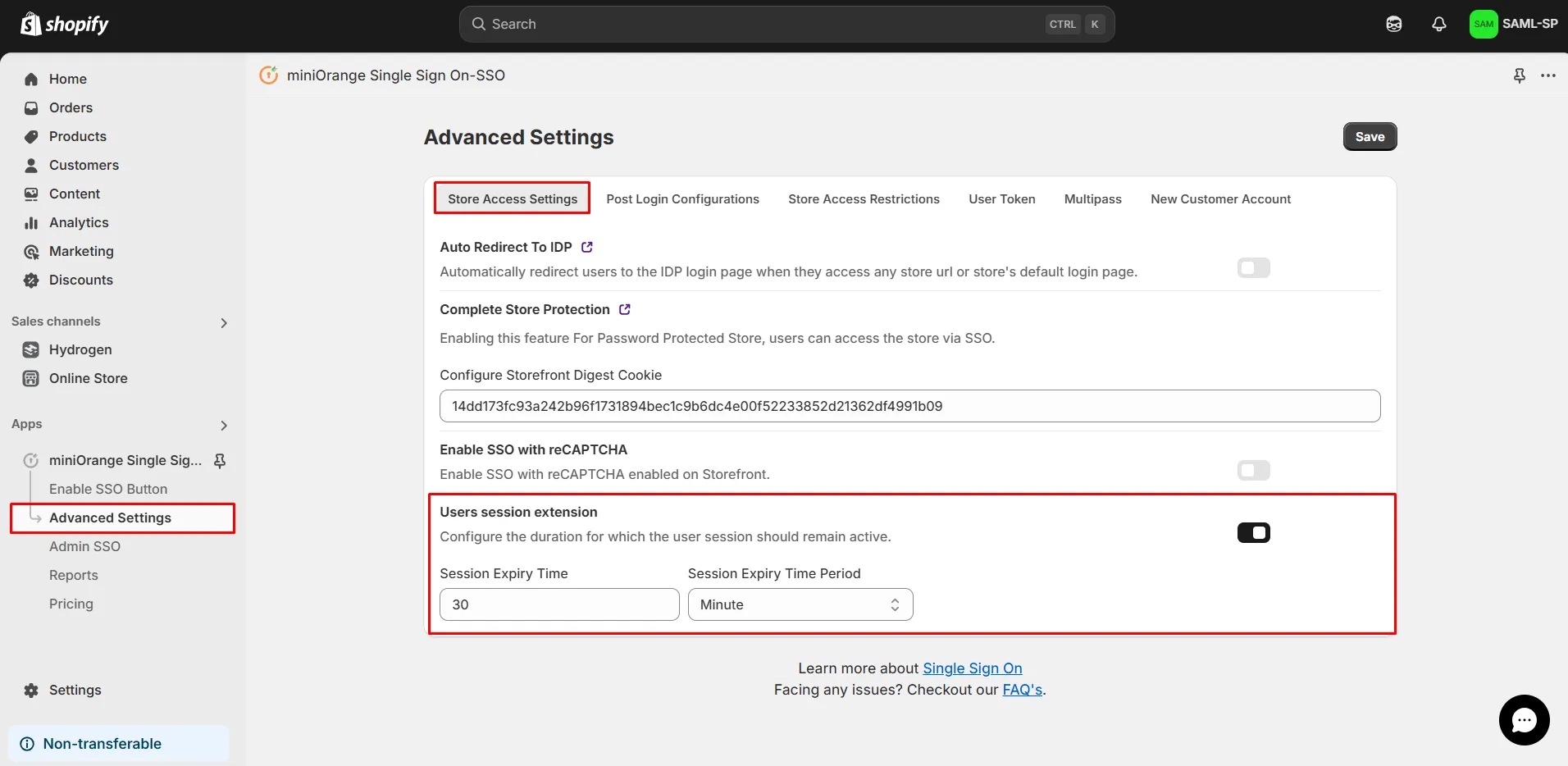Open the chat support bubble
Viewport: 1568px width, 766px height.
[1525, 720]
